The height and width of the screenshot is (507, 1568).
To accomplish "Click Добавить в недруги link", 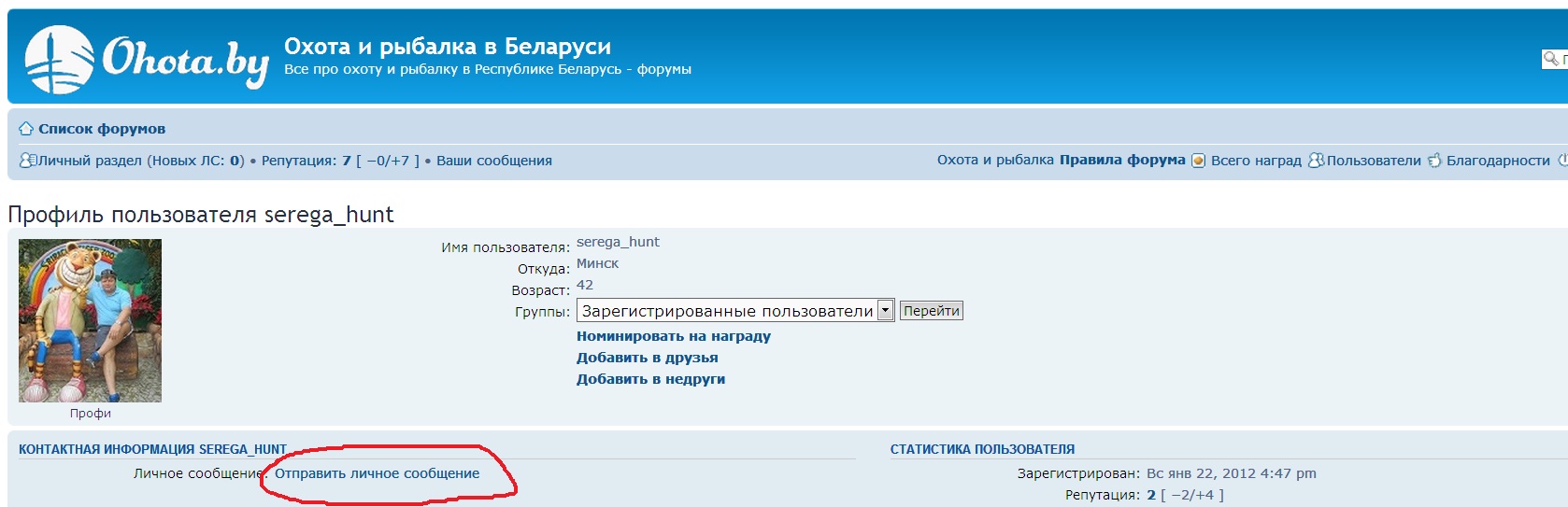I will (650, 379).
